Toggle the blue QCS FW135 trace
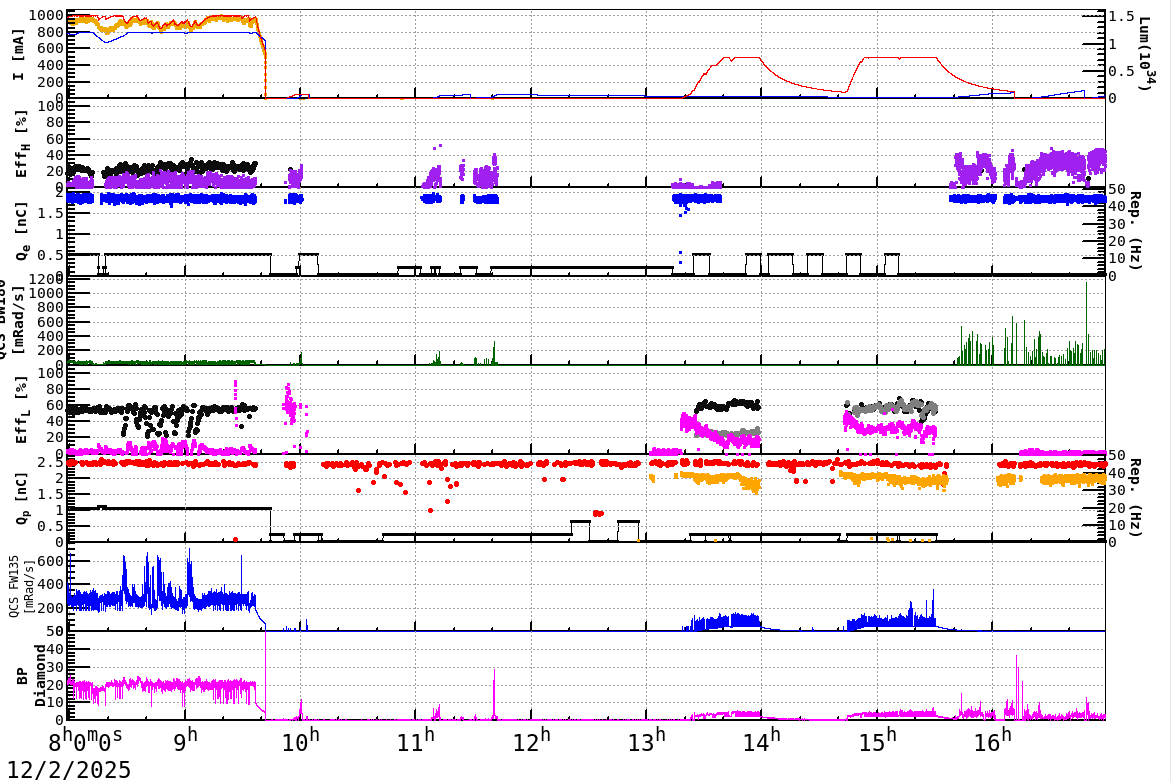This screenshot has width=1172, height=782. 150,600
